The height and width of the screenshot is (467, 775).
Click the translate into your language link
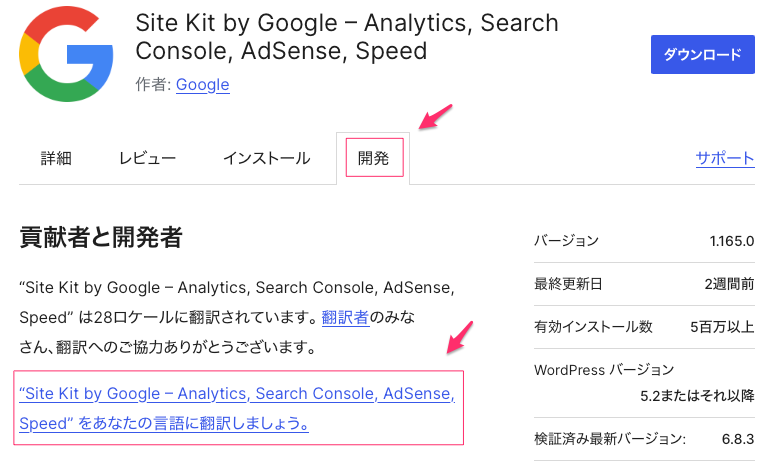click(237, 408)
